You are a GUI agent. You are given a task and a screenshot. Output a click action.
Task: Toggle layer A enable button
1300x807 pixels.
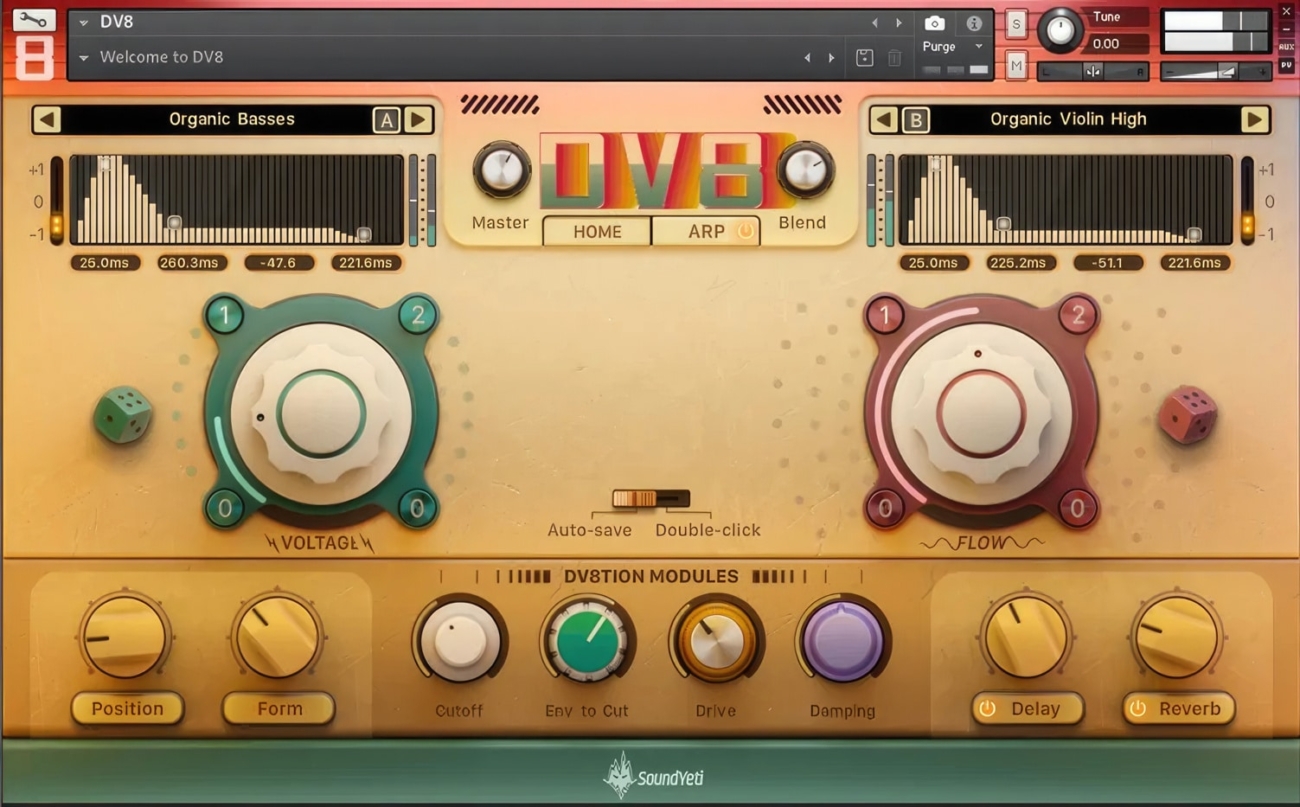pos(386,120)
